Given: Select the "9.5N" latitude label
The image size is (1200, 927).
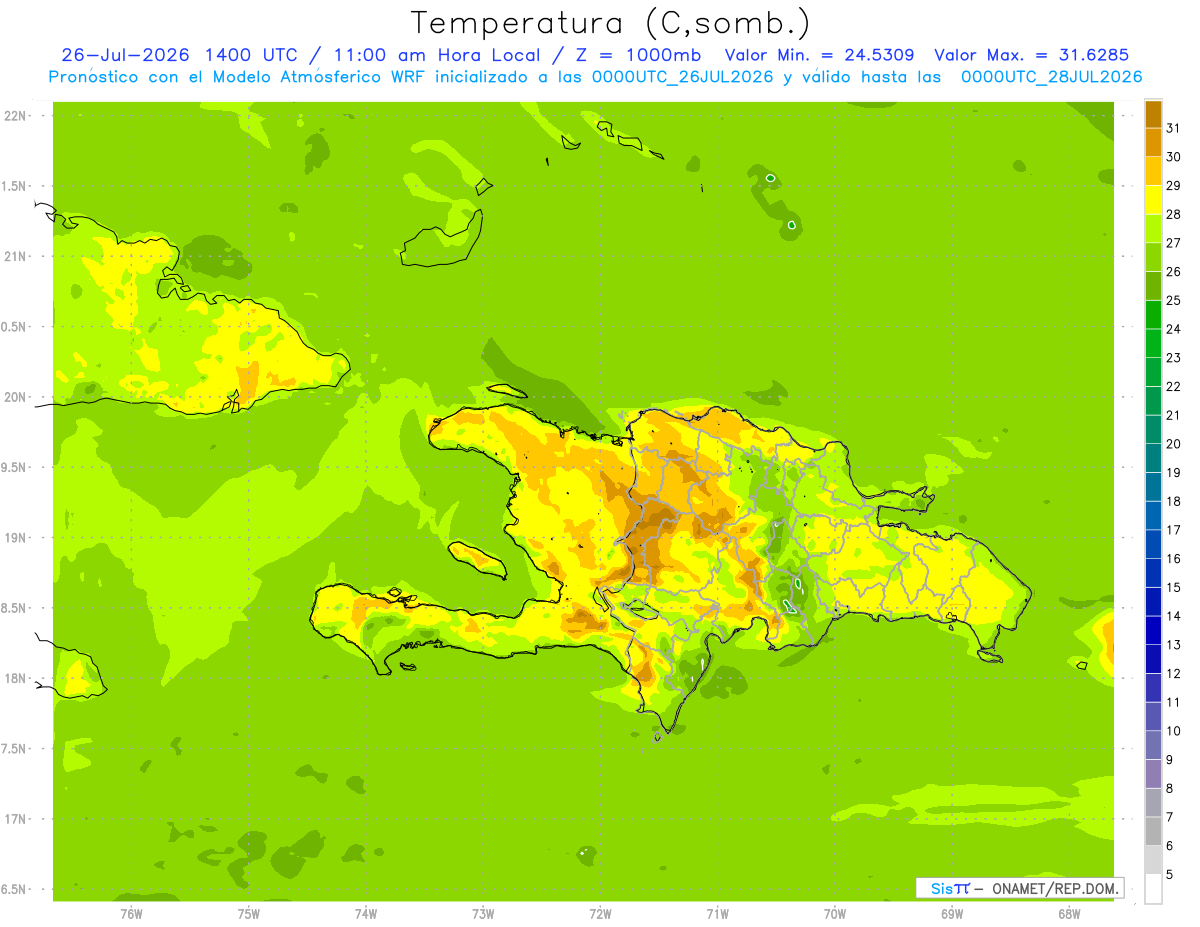Looking at the screenshot, I should click(15, 468).
